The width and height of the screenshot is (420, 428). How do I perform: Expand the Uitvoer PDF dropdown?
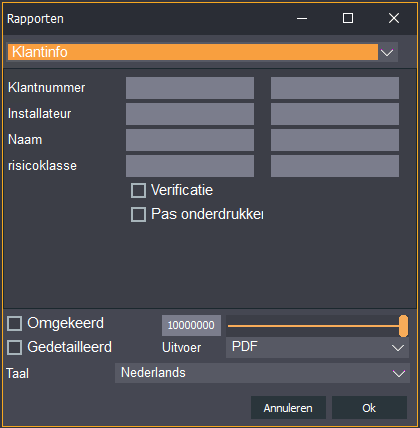(317, 347)
